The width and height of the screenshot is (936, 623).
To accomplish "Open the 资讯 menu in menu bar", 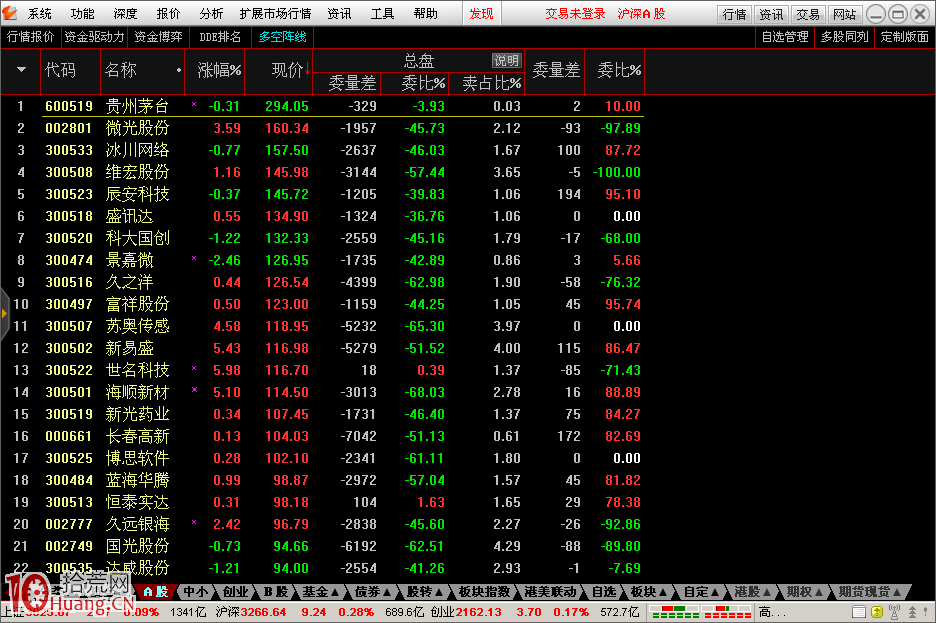I will tap(340, 13).
